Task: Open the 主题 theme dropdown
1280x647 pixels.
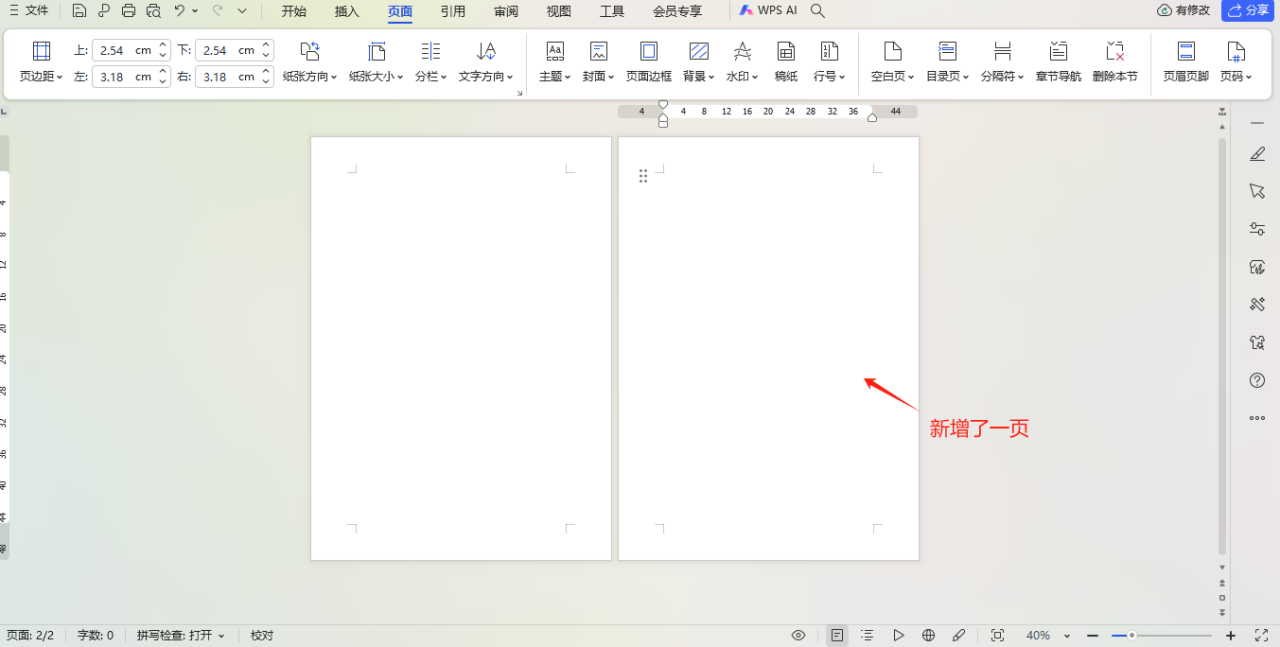Action: click(555, 62)
